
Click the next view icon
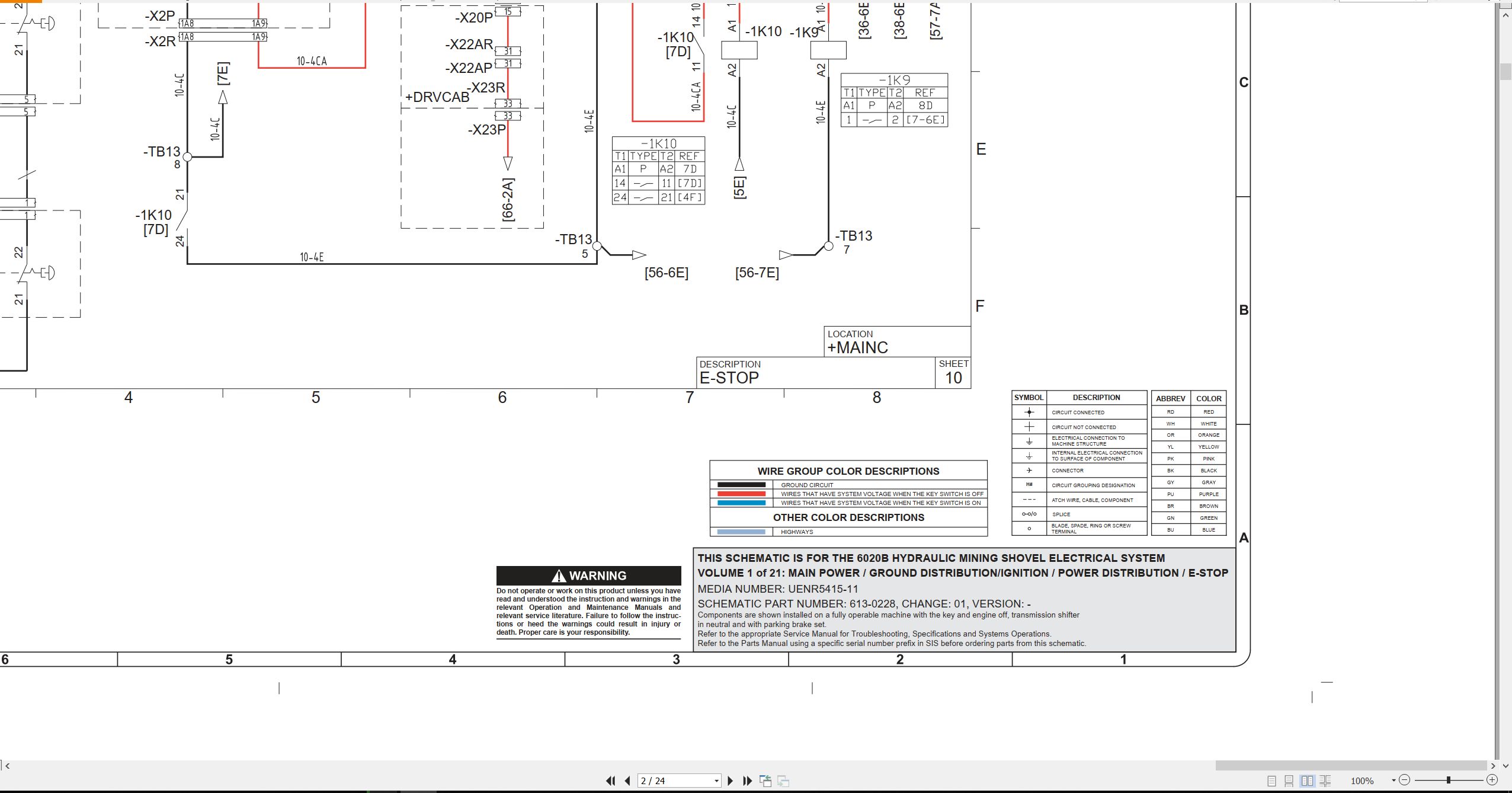coord(783,781)
